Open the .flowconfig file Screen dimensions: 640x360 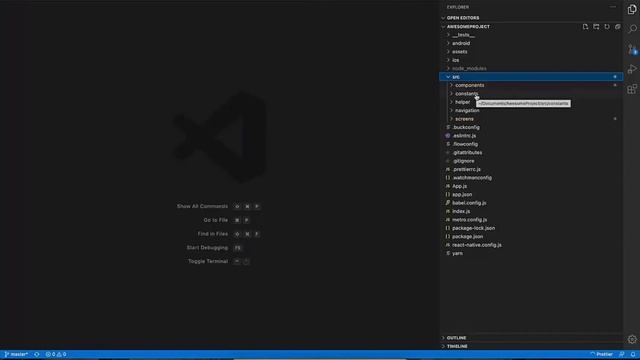531,144
